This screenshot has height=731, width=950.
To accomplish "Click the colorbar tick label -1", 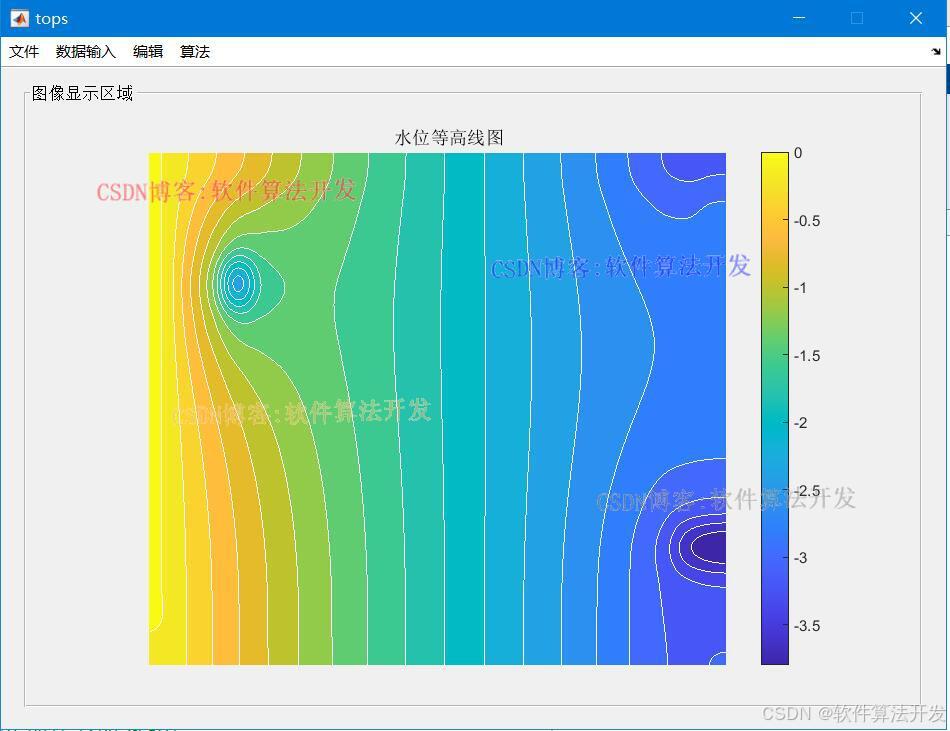I will click(x=801, y=288).
